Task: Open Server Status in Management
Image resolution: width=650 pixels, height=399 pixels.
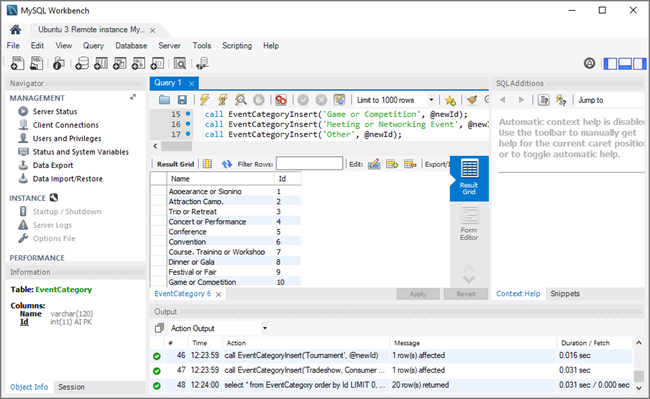Action: tap(55, 111)
